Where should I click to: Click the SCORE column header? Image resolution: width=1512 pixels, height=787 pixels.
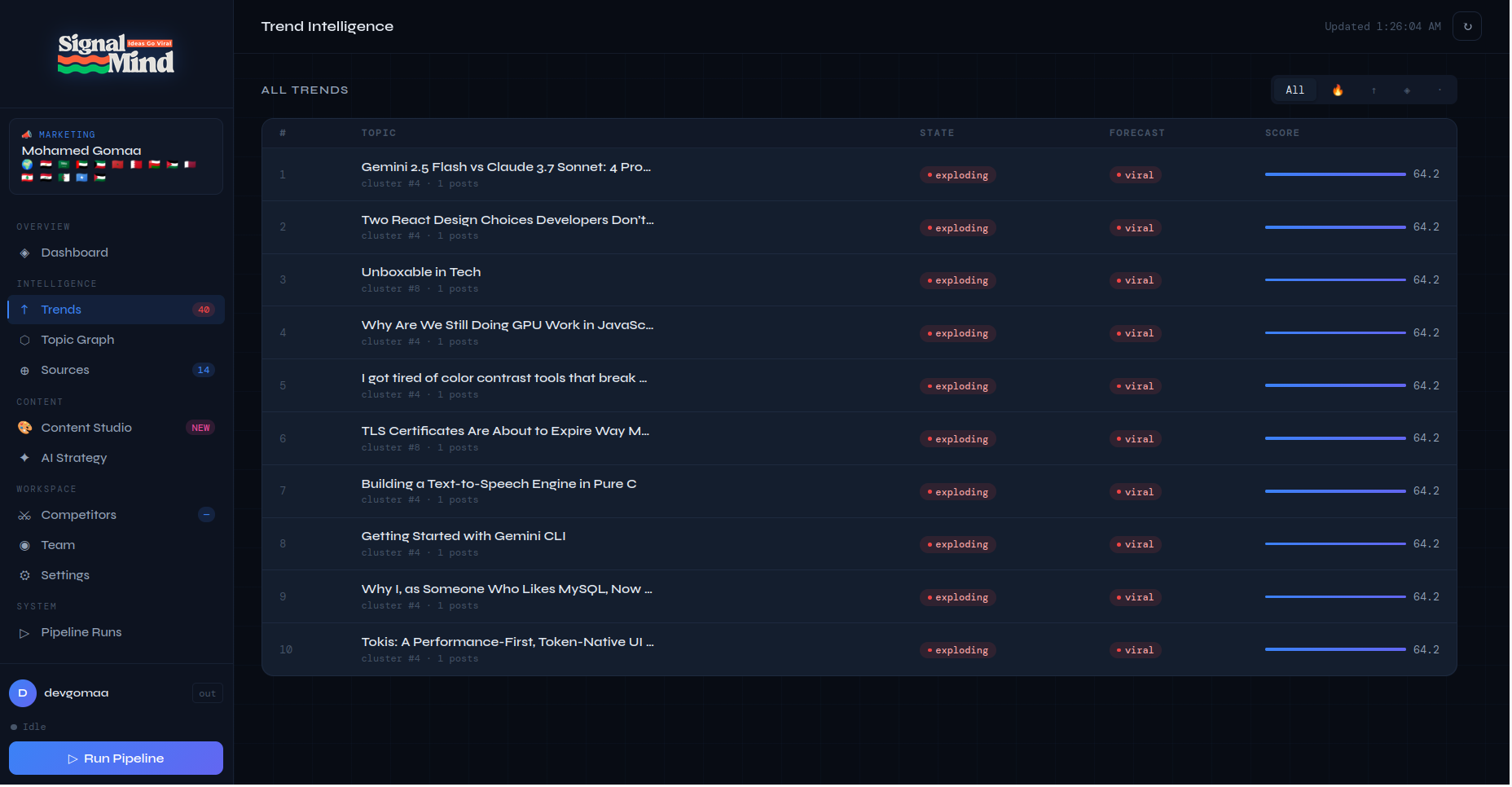point(1282,133)
